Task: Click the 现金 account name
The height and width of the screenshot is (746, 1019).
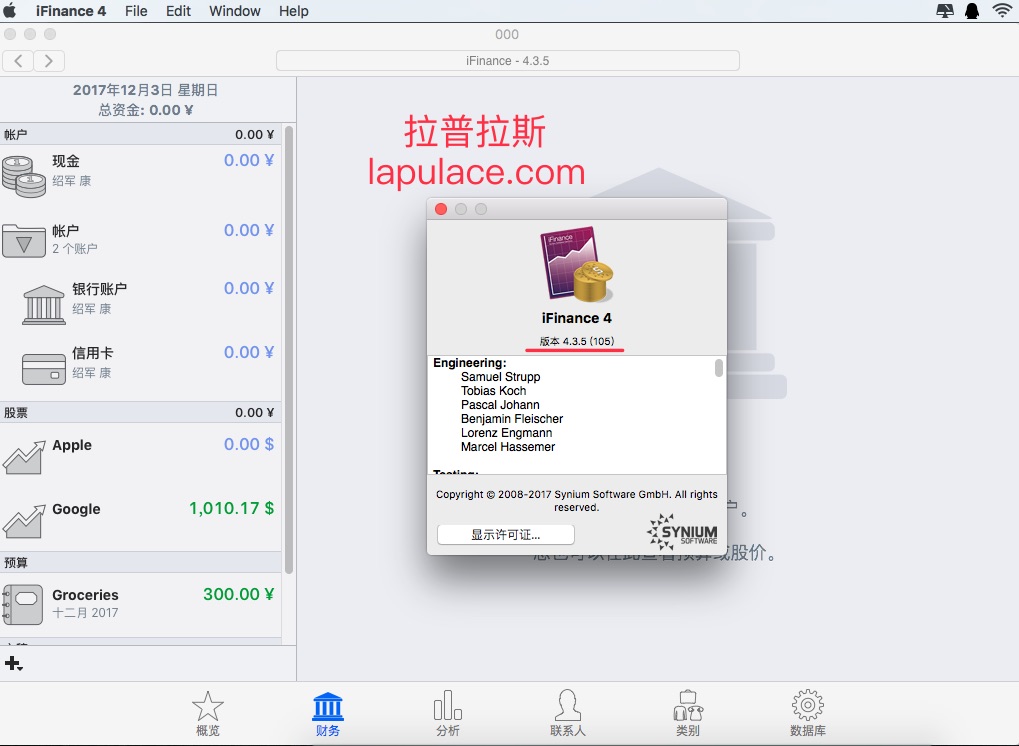Action: (x=66, y=161)
